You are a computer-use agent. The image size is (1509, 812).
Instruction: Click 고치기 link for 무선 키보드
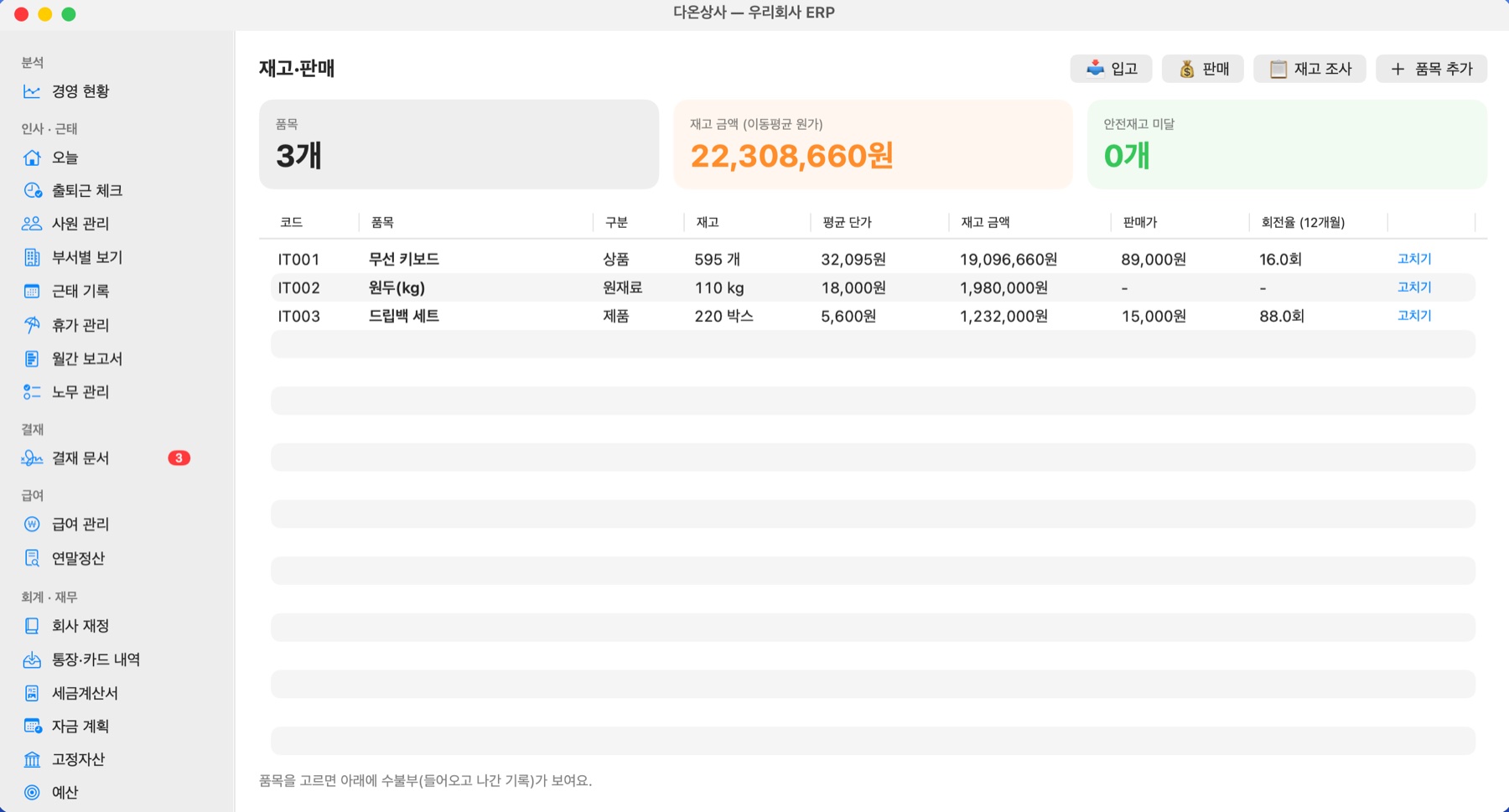[x=1414, y=259]
